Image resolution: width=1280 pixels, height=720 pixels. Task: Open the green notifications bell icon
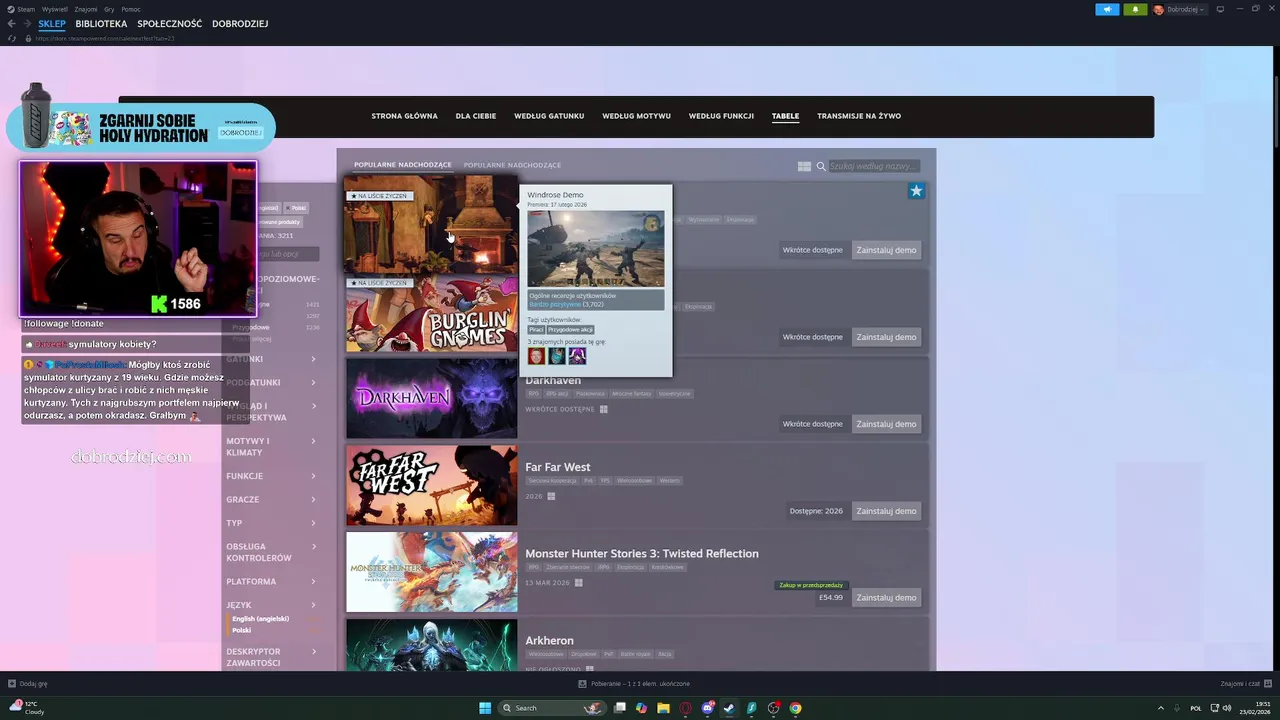(1135, 9)
